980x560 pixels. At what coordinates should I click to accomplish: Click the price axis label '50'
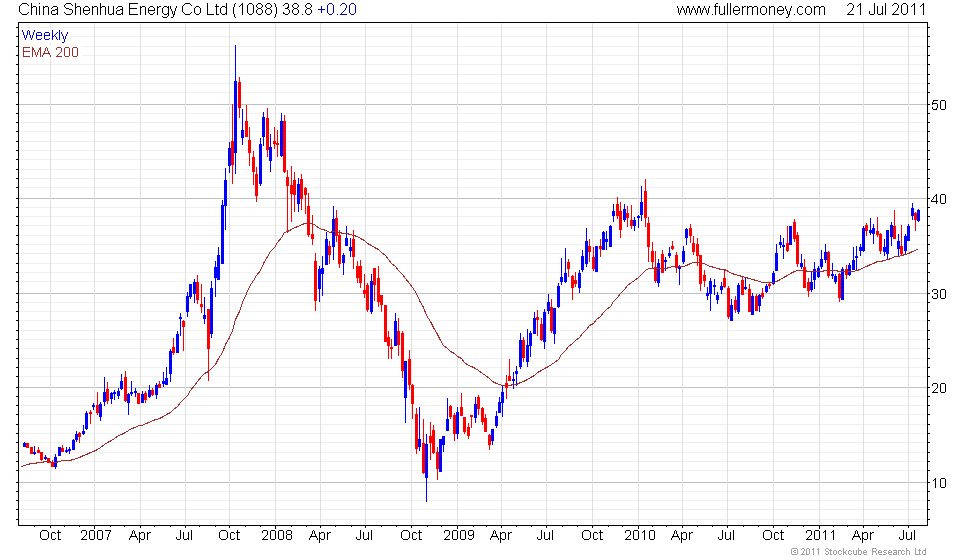tap(939, 105)
